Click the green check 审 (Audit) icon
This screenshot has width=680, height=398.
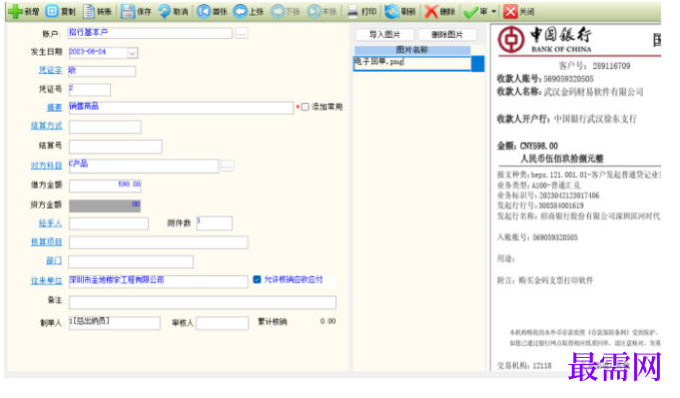tap(470, 12)
